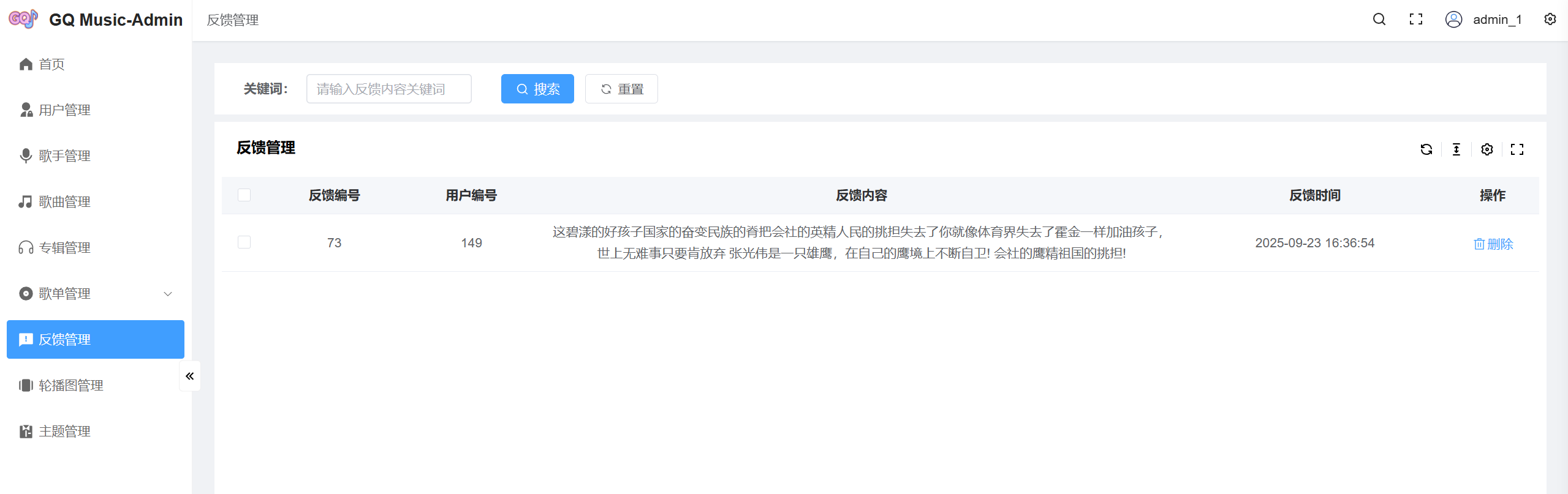This screenshot has height=494, width=1568.
Task: Open table density adjustment icon
Action: [x=1456, y=149]
